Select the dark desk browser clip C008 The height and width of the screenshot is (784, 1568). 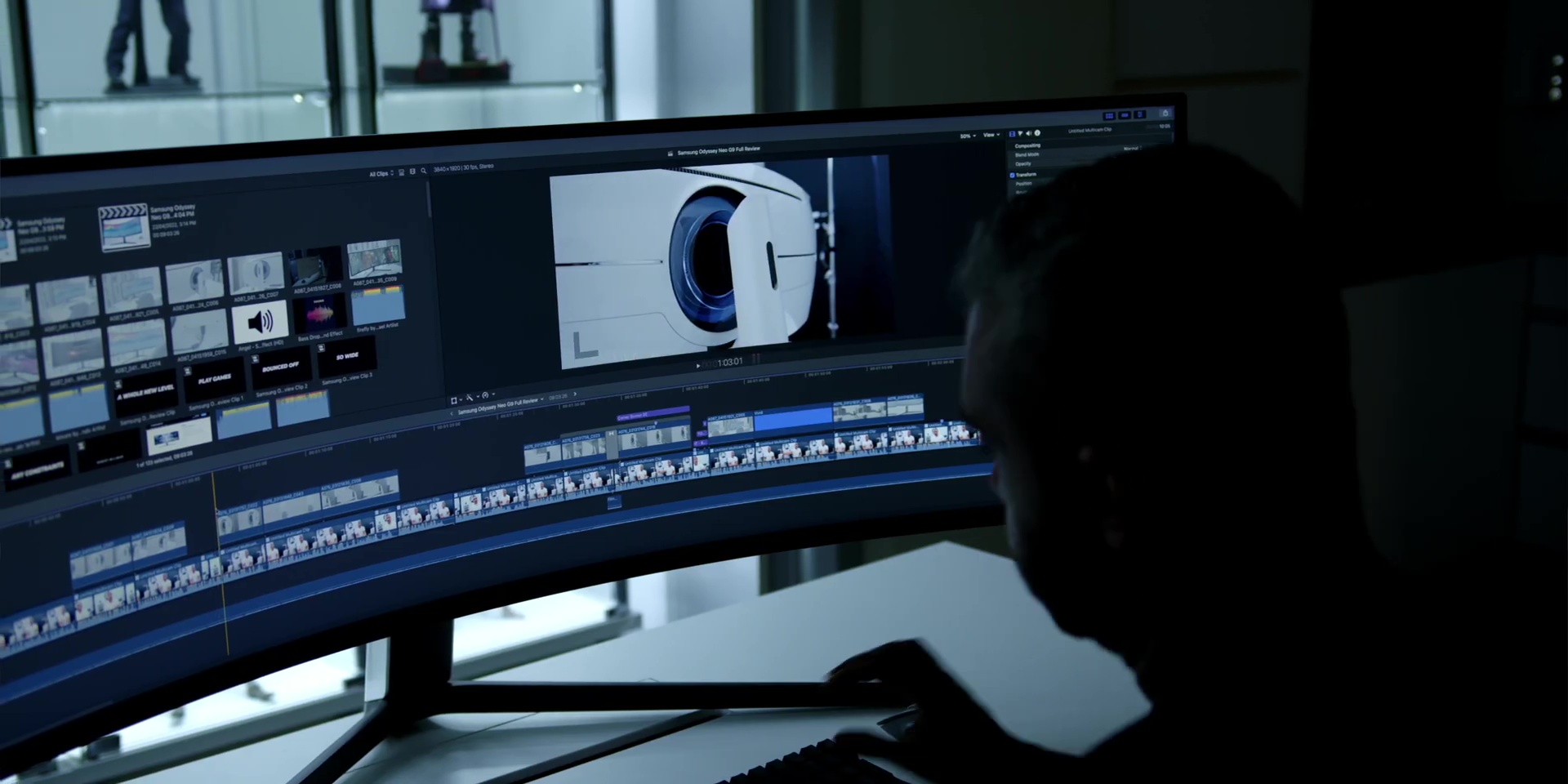pos(316,268)
